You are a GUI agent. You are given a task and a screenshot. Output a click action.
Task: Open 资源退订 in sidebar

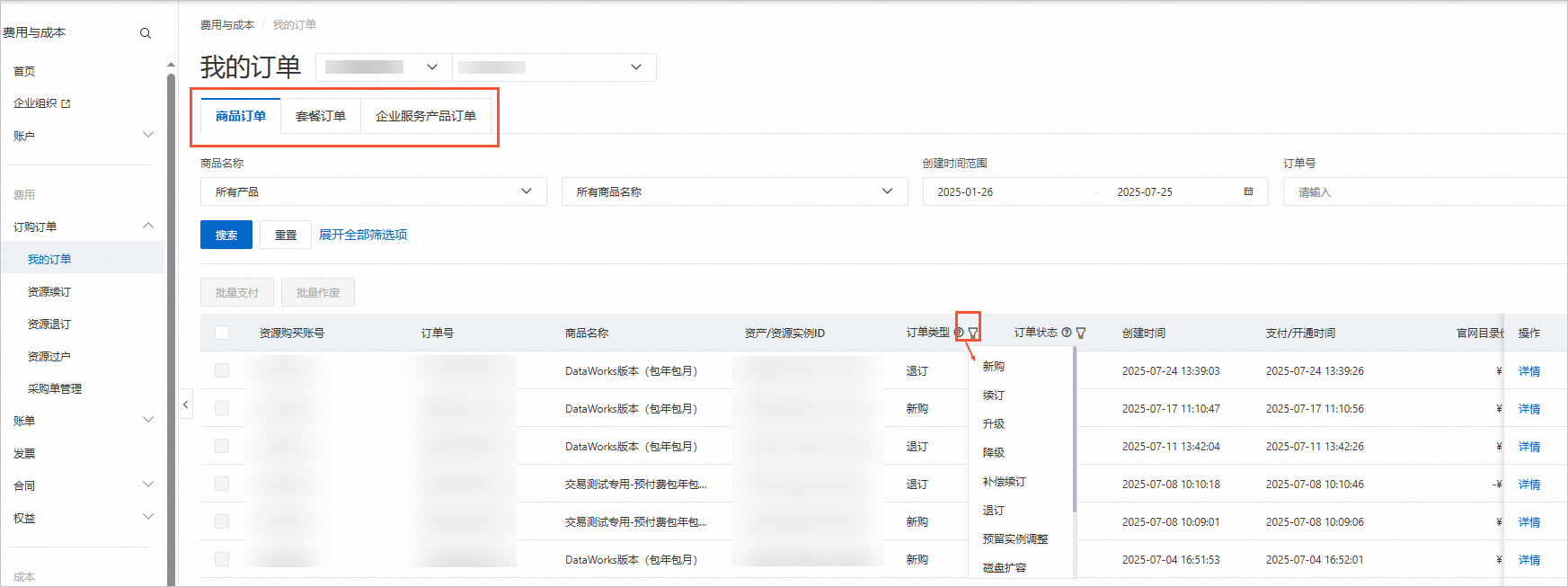coord(49,325)
